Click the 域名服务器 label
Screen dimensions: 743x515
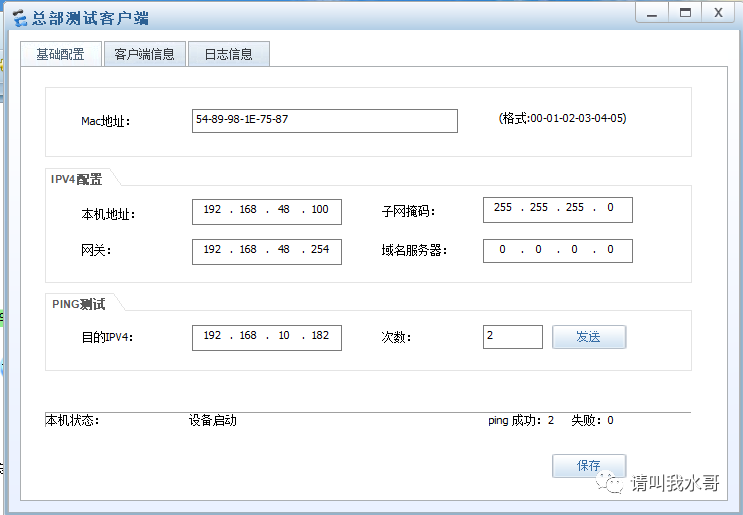coord(415,250)
